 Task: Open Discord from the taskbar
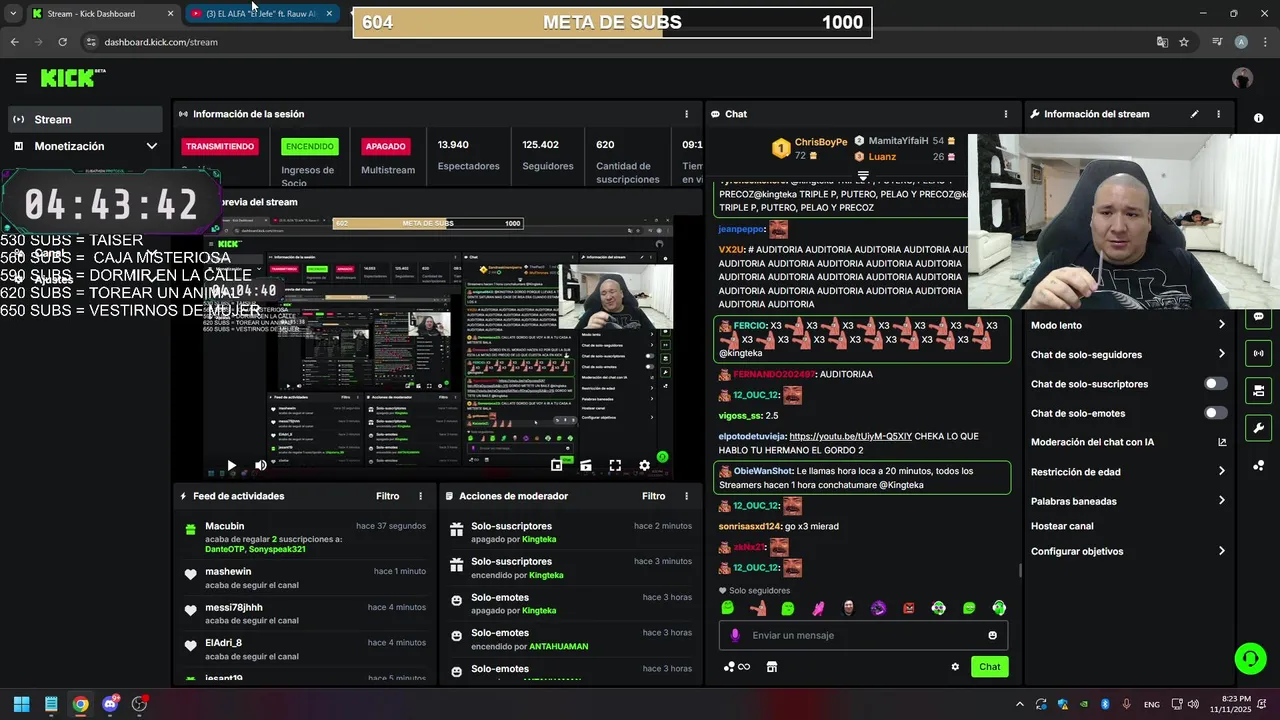(x=110, y=704)
